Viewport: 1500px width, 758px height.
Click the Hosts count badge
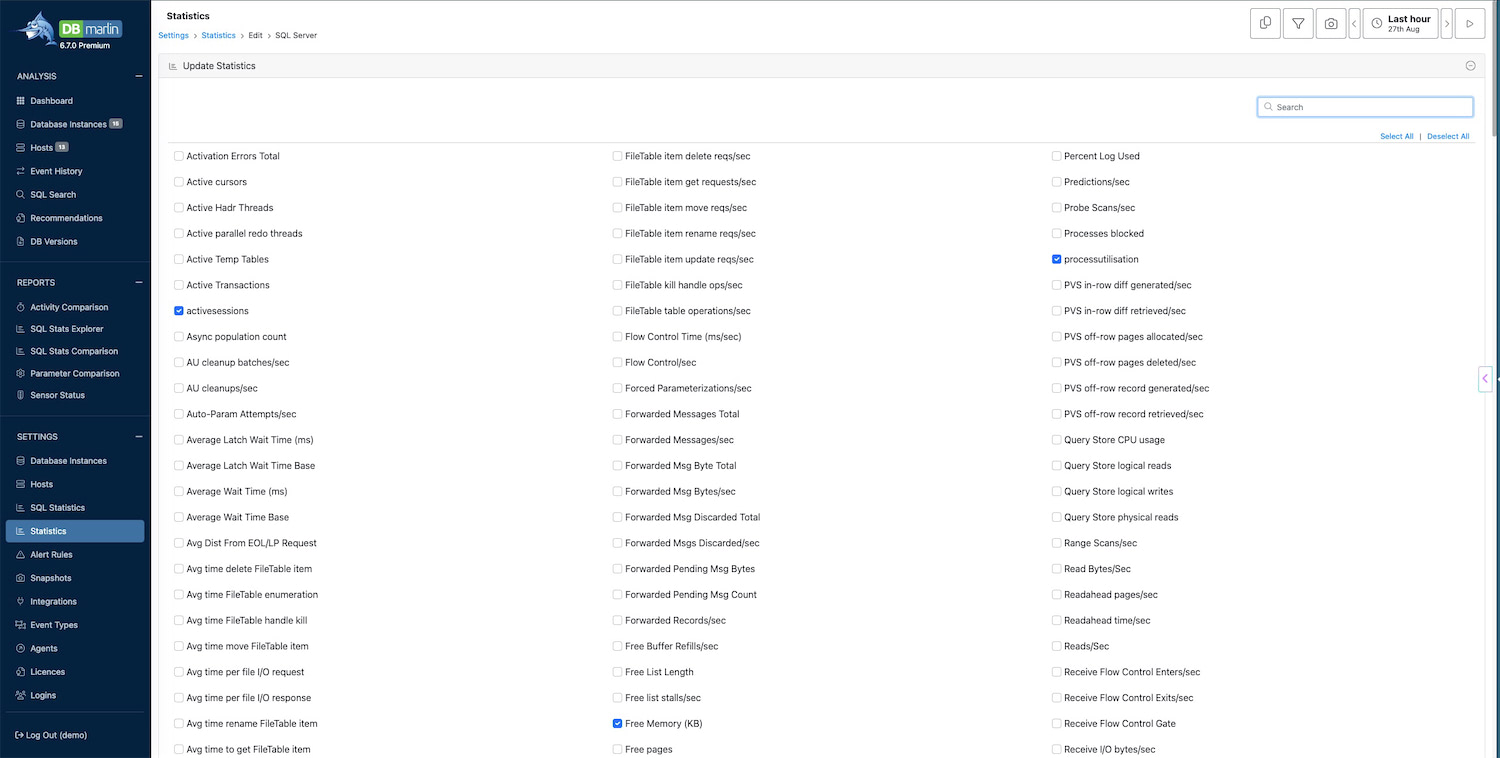click(61, 148)
